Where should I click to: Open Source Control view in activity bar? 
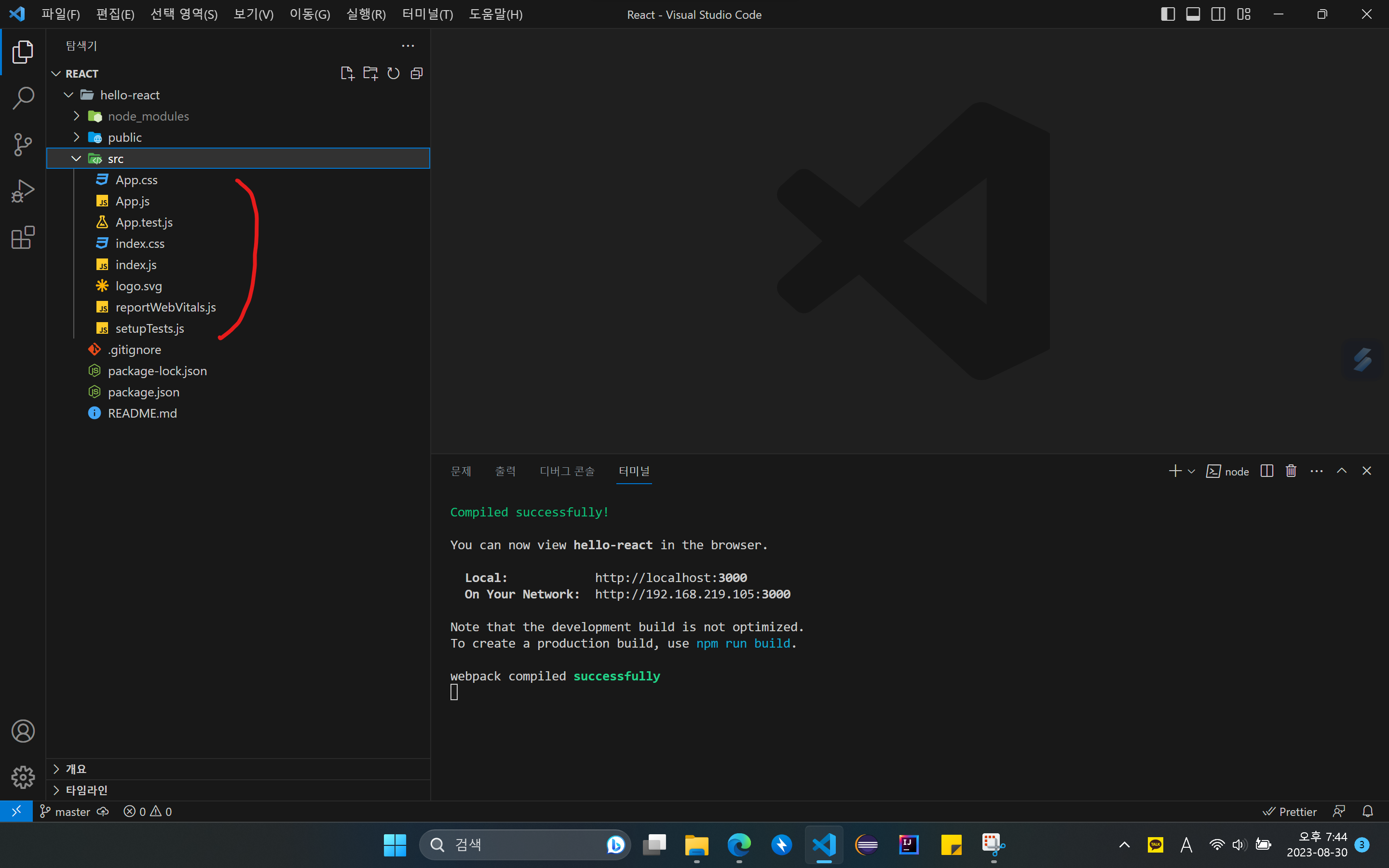click(23, 145)
